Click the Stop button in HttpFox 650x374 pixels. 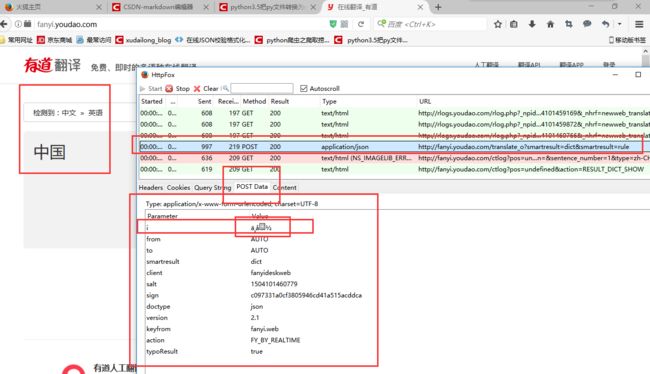(178, 88)
